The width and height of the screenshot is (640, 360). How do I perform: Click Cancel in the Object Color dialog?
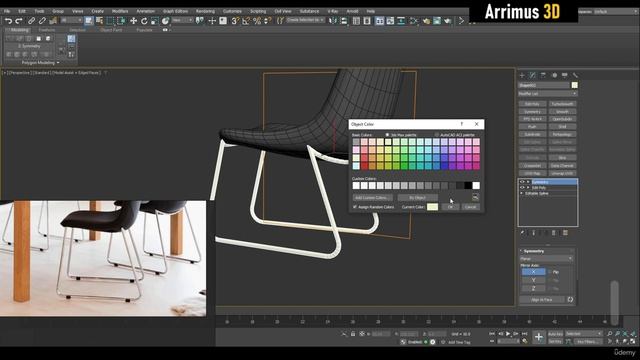point(470,207)
